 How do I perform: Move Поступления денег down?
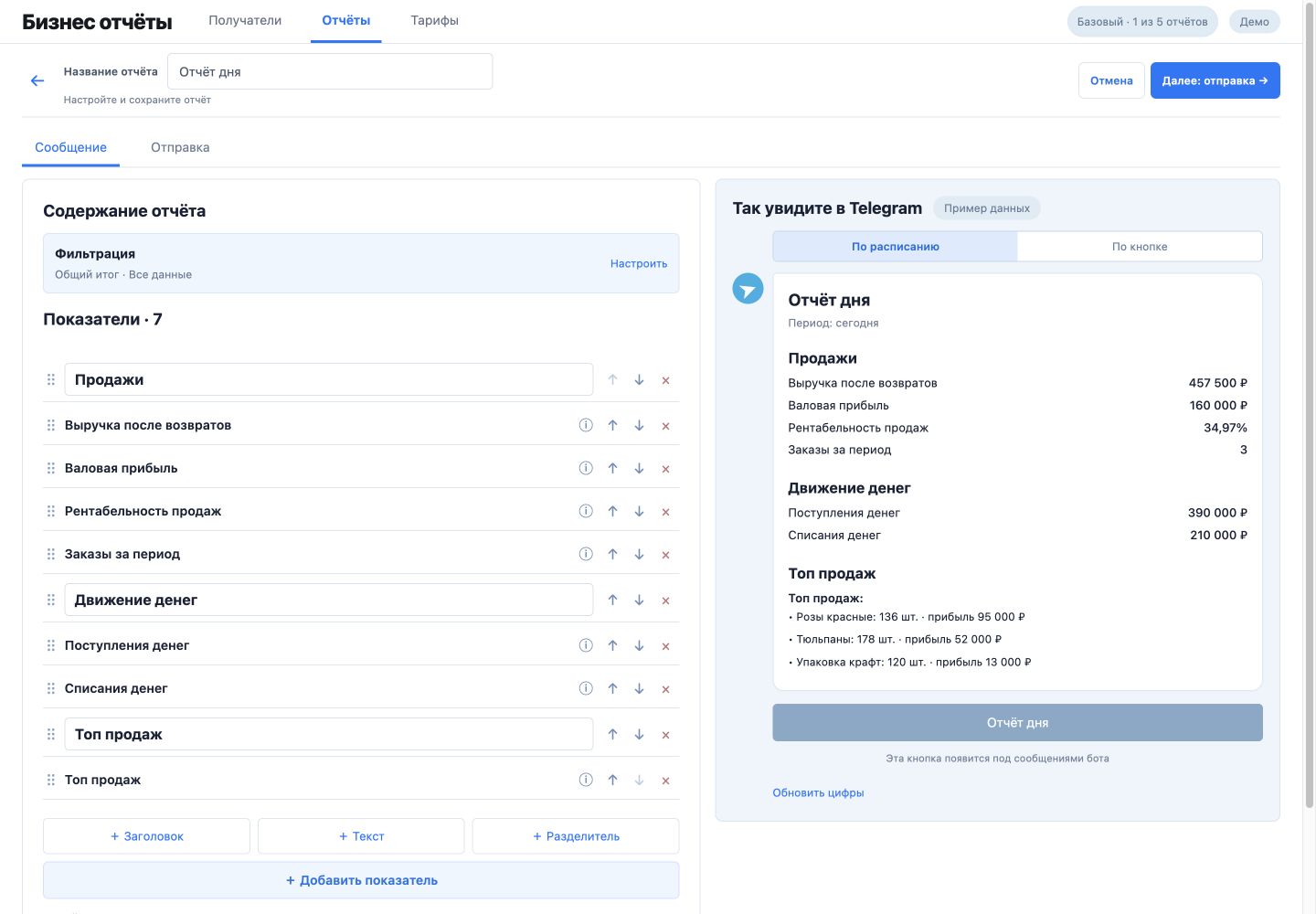point(639,645)
